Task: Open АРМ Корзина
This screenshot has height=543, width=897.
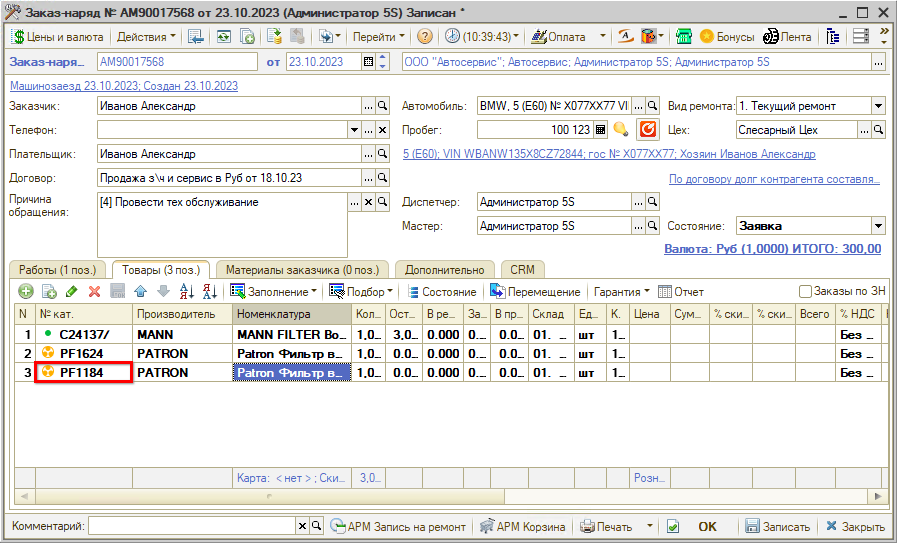Action: (x=522, y=526)
